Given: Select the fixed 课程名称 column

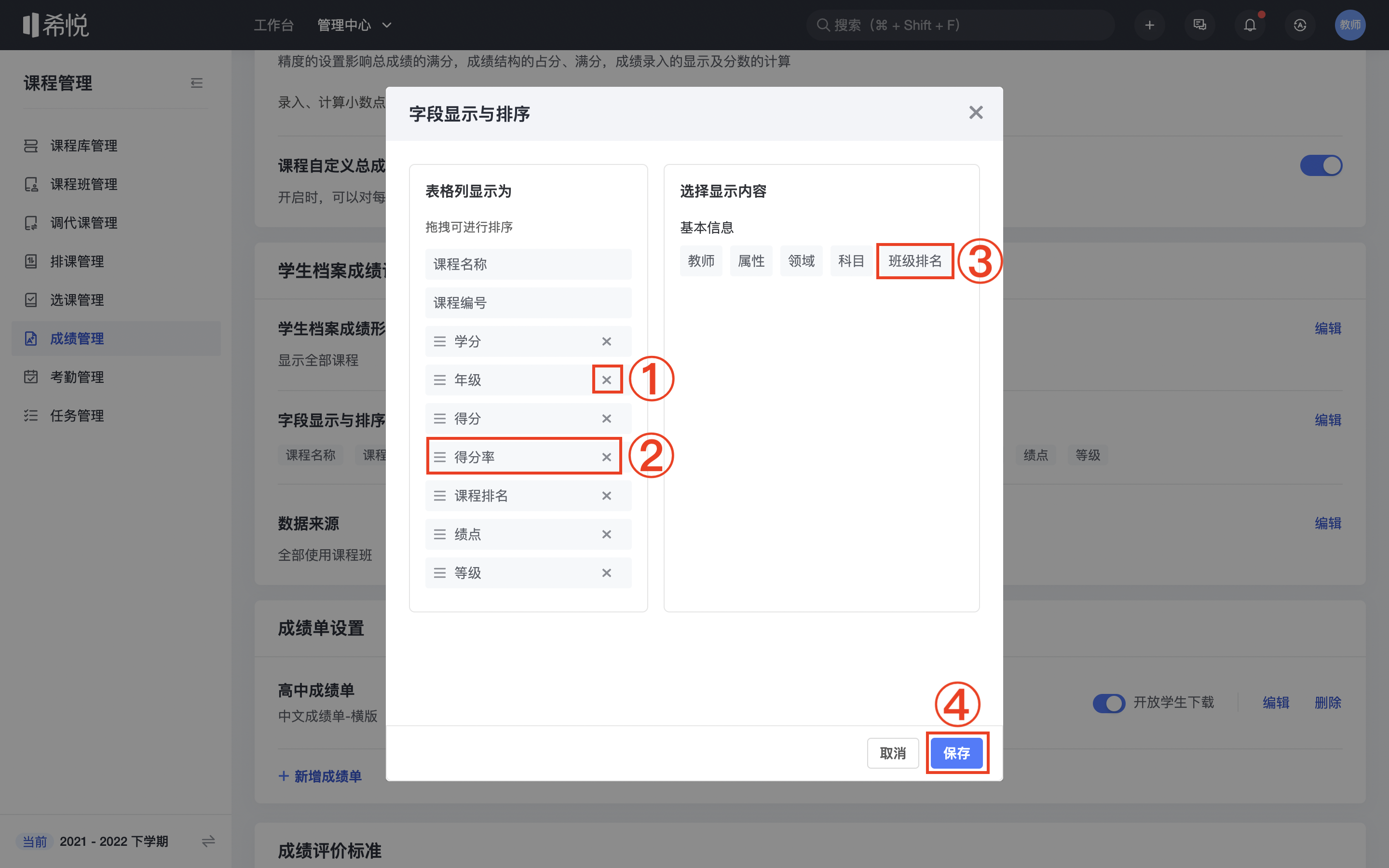Looking at the screenshot, I should 528,264.
